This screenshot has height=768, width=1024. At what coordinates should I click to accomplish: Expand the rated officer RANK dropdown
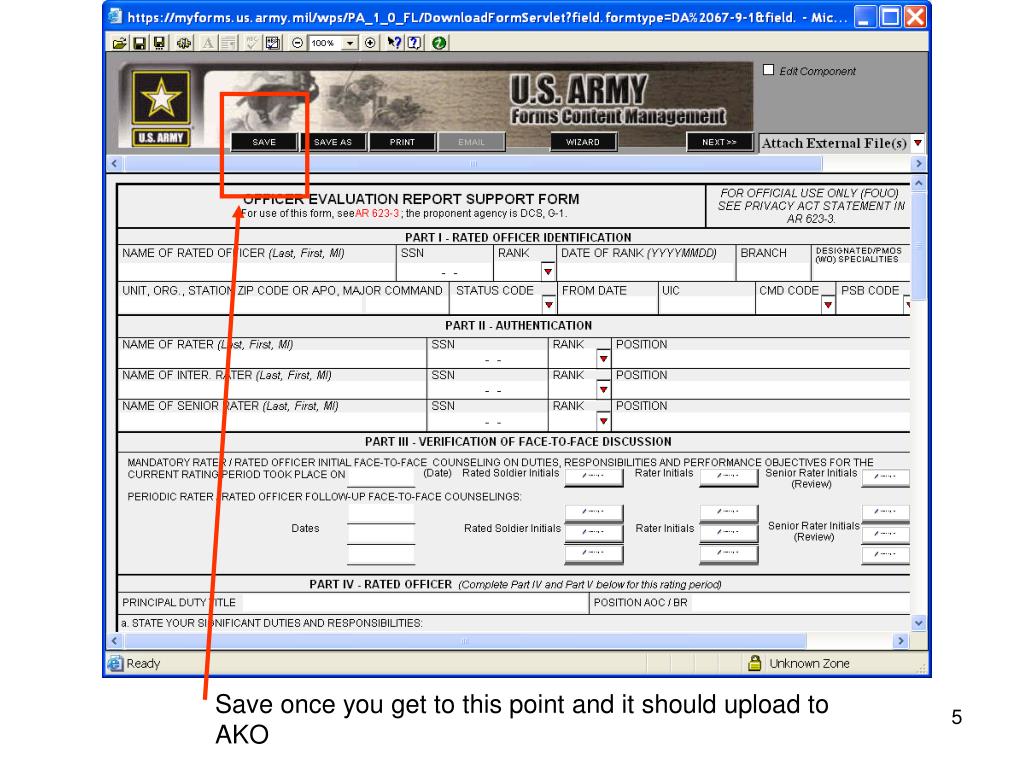548,271
